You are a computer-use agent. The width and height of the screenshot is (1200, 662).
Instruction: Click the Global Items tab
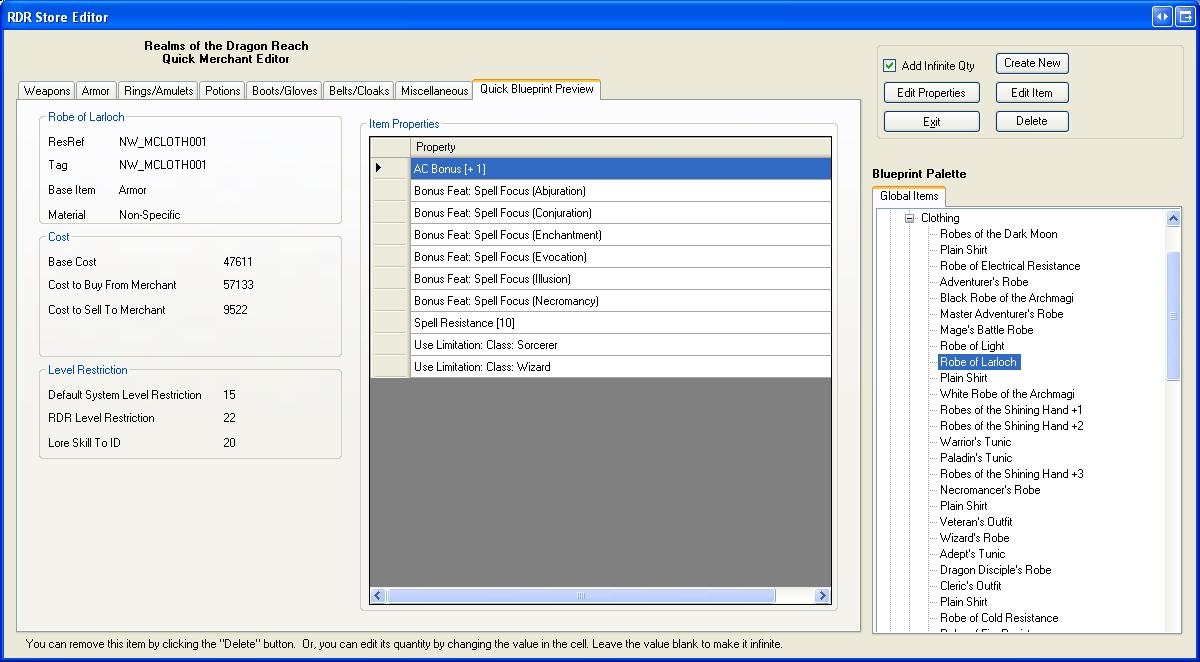pyautogui.click(x=908, y=197)
